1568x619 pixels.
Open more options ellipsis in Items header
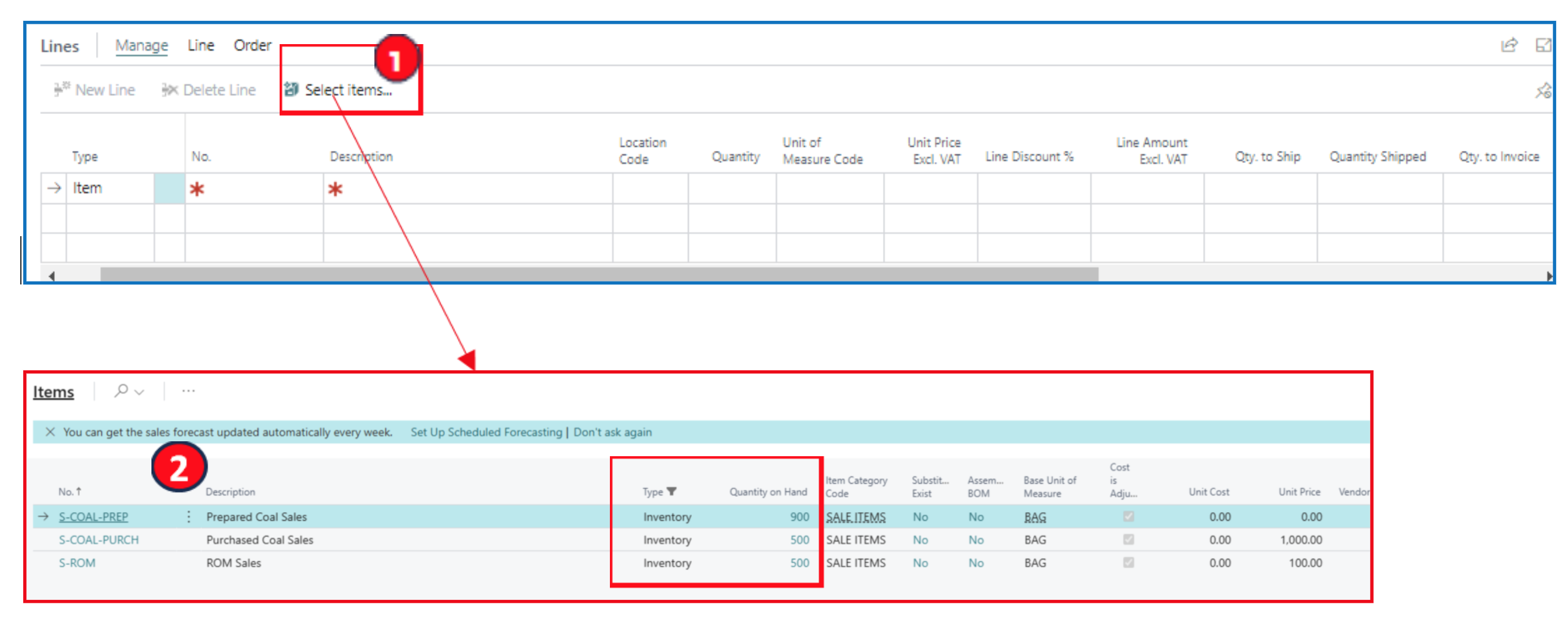pyautogui.click(x=188, y=391)
